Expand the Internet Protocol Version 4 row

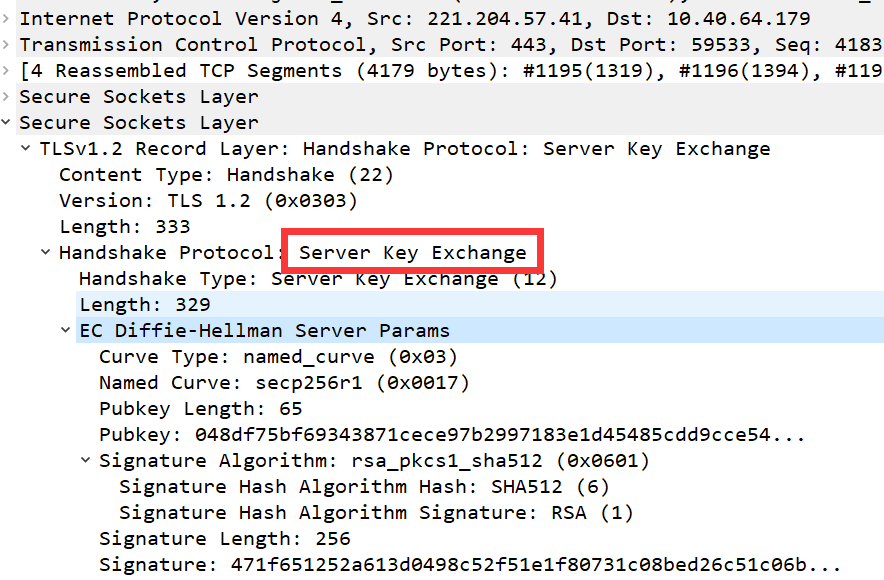coord(6,19)
